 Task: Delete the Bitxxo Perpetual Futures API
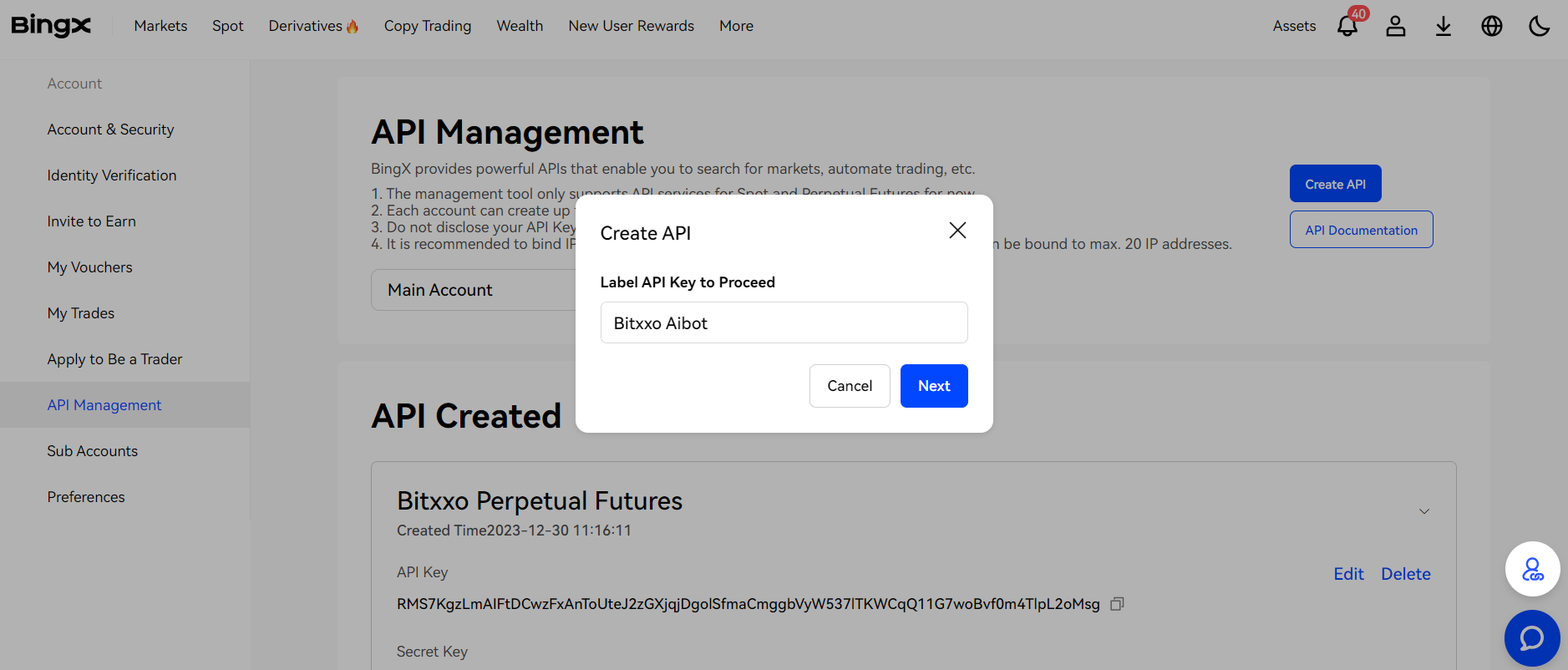[1405, 574]
